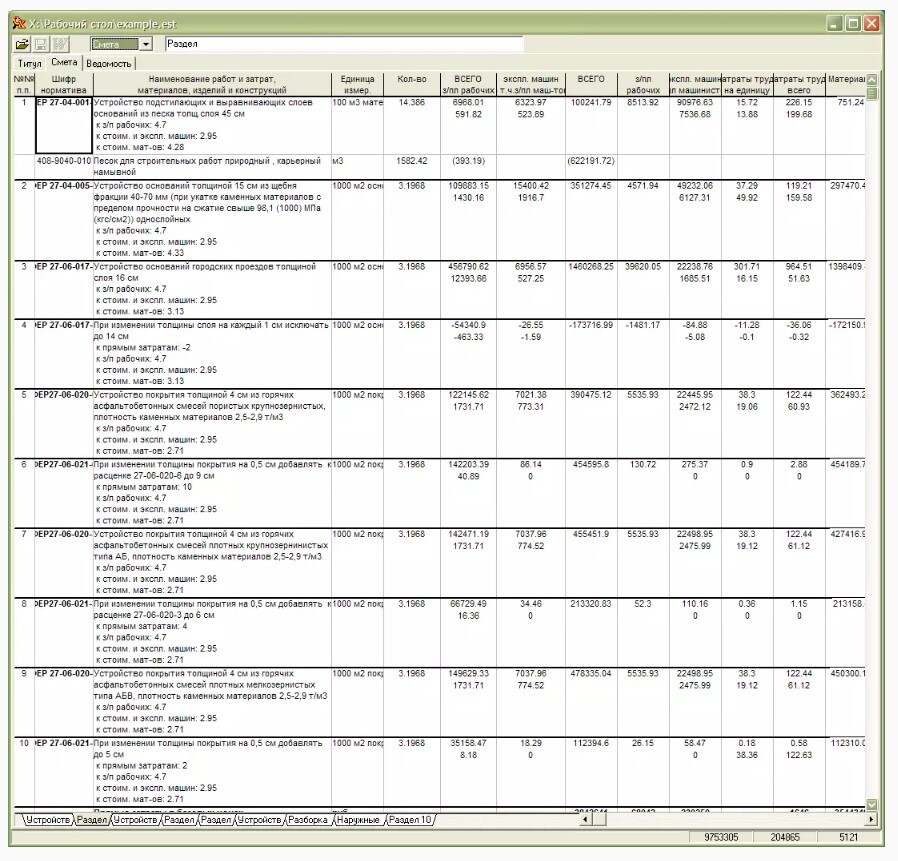This screenshot has height=861, width=898.
Task: Click the total value 454595.8
Action: click(590, 465)
